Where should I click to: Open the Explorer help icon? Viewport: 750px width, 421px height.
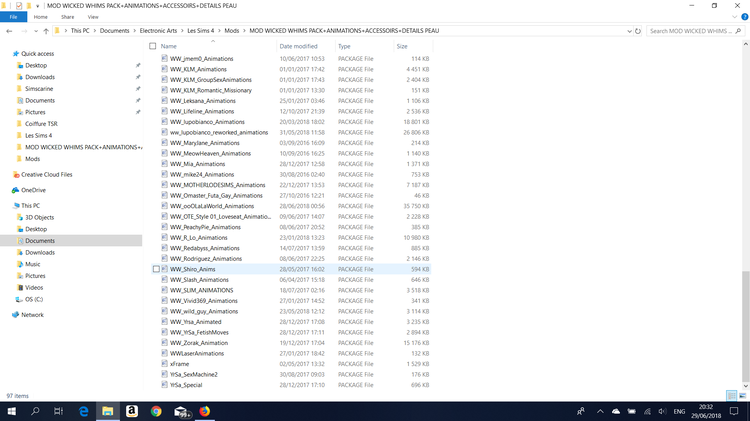[x=744, y=17]
